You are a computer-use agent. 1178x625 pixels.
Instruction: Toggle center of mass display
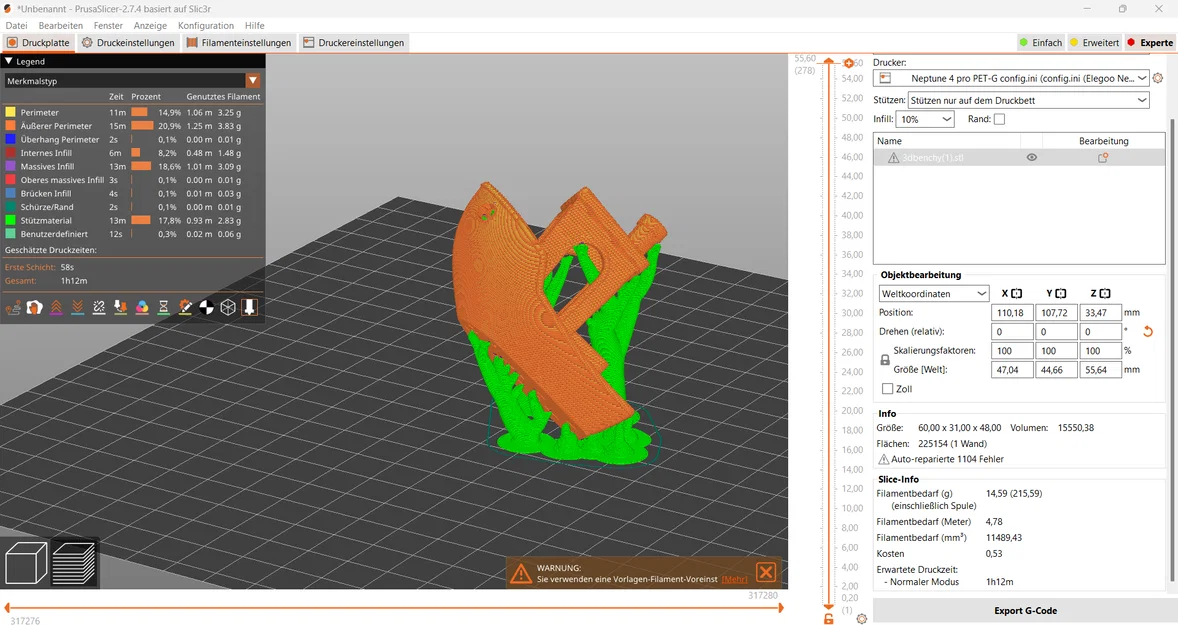(208, 307)
